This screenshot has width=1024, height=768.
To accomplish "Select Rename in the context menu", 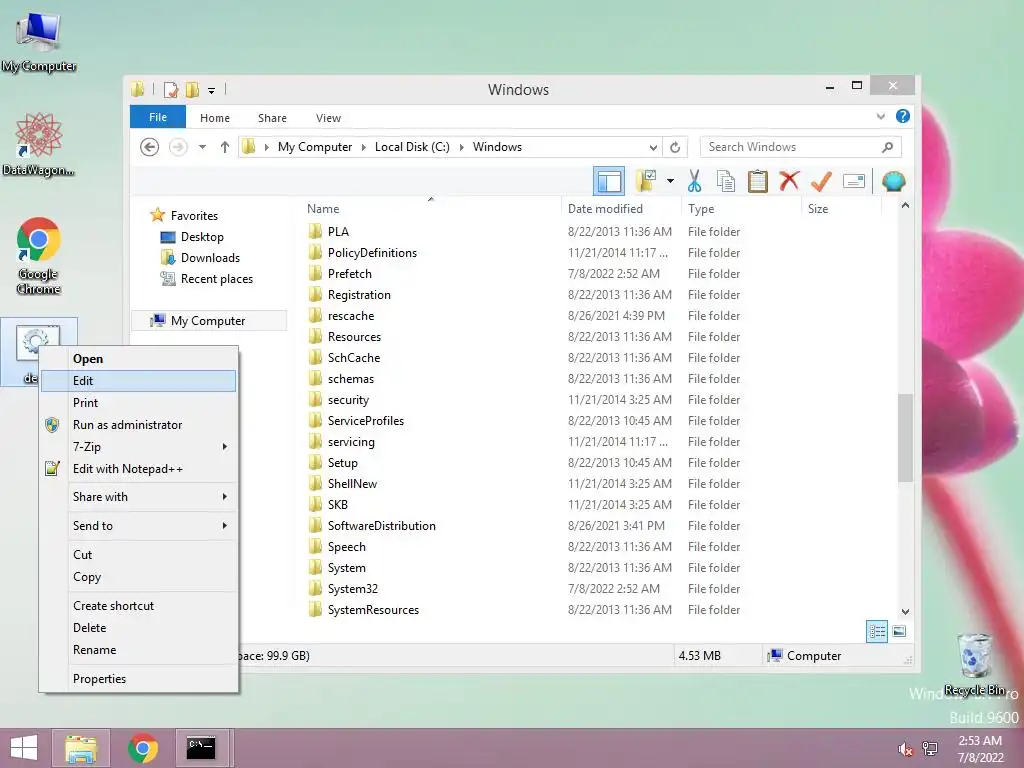I will coord(138,650).
